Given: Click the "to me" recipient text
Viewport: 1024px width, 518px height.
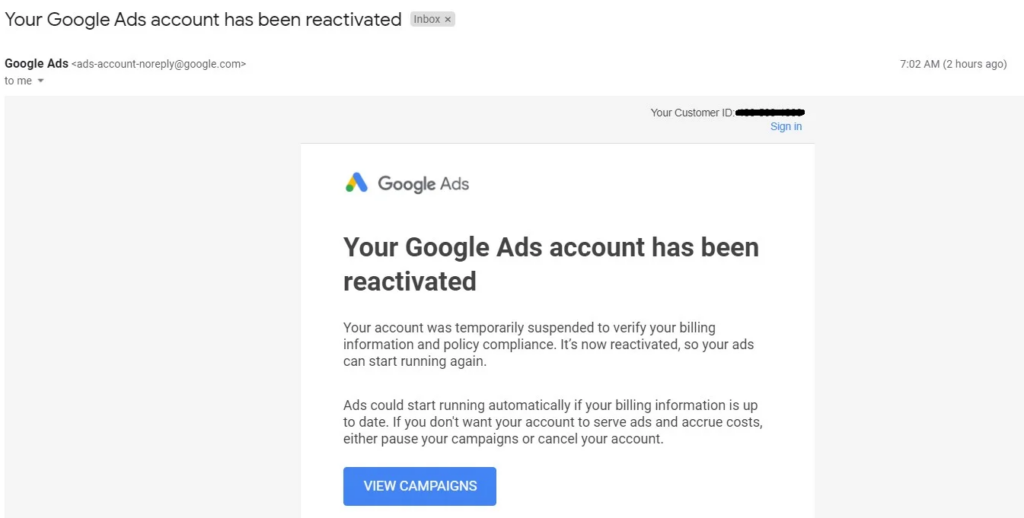Looking at the screenshot, I should tap(18, 81).
